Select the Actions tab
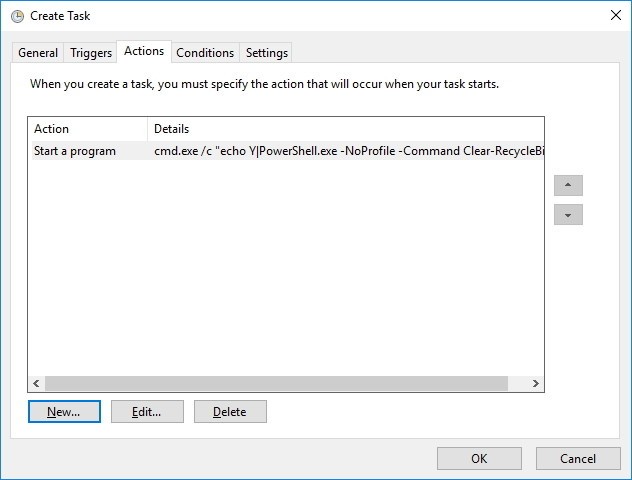 pos(144,51)
